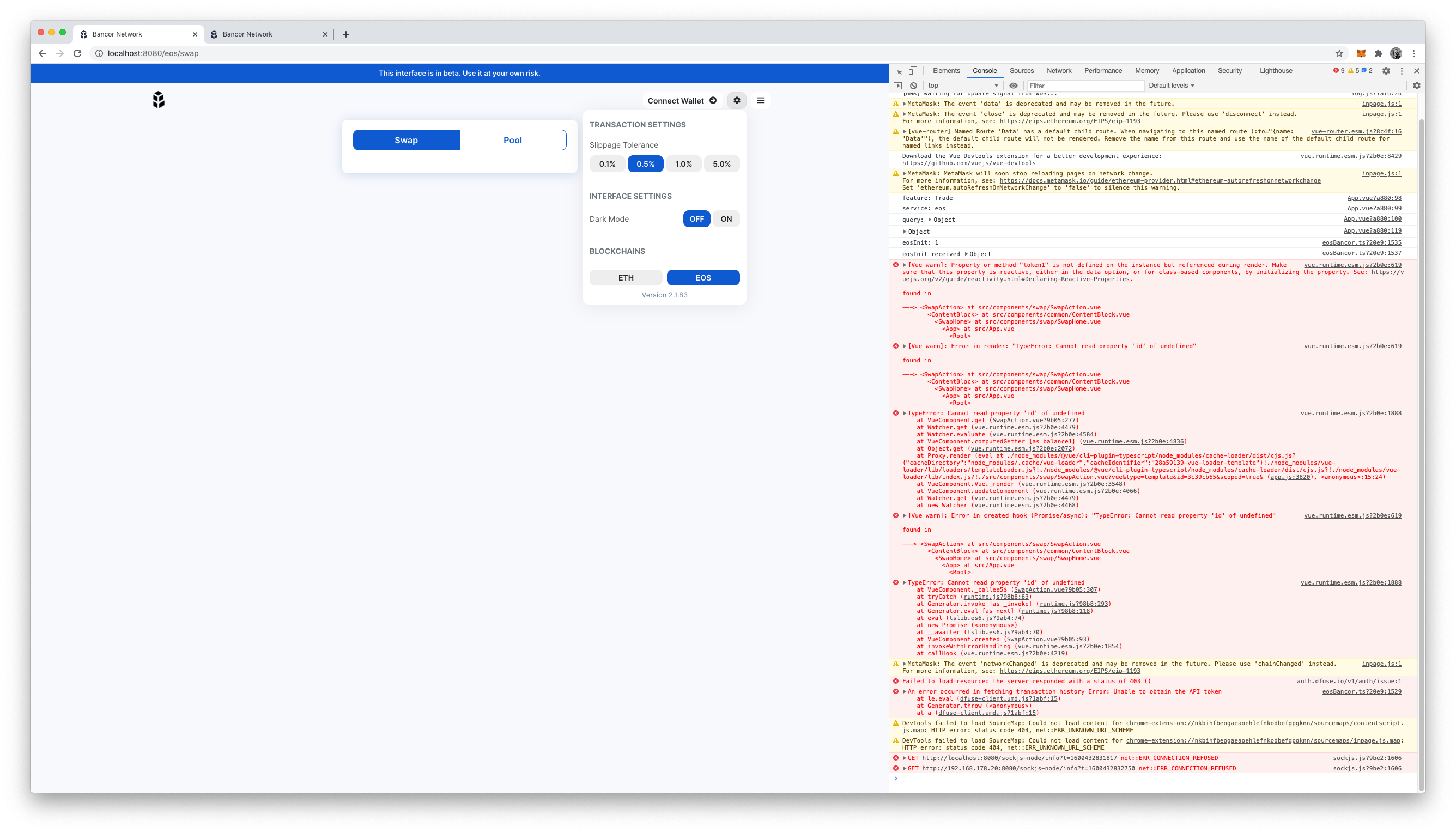
Task: Create a live expression with eye icon
Action: point(1013,86)
